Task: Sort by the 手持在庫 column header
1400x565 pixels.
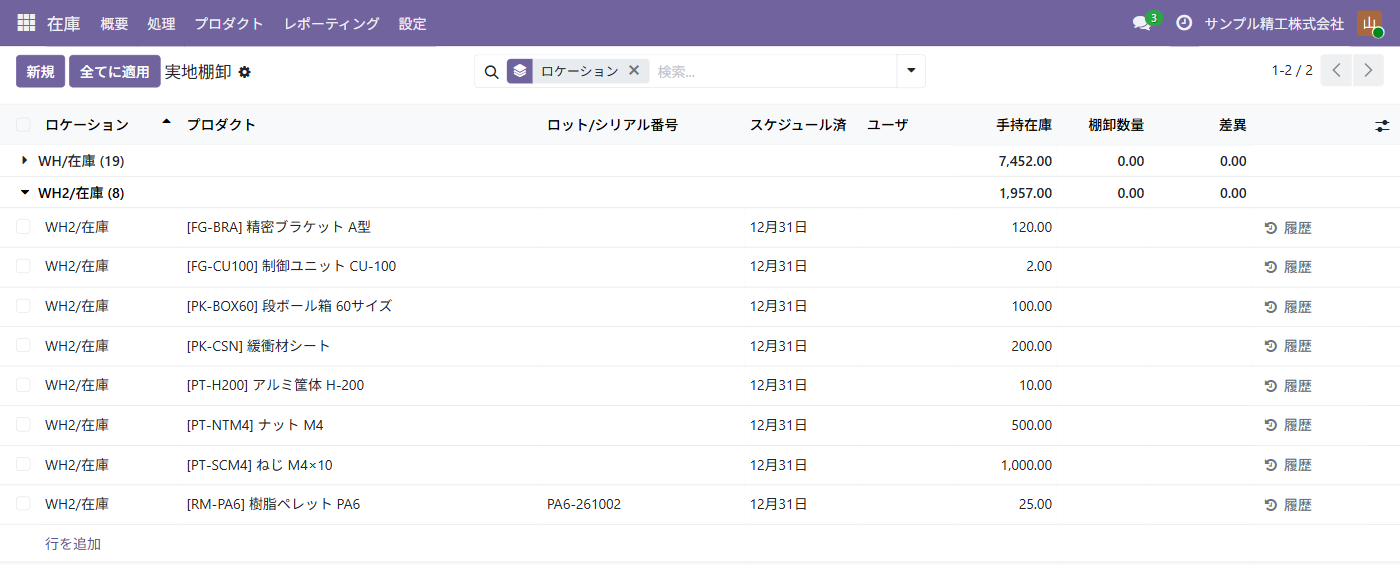Action: click(1024, 125)
